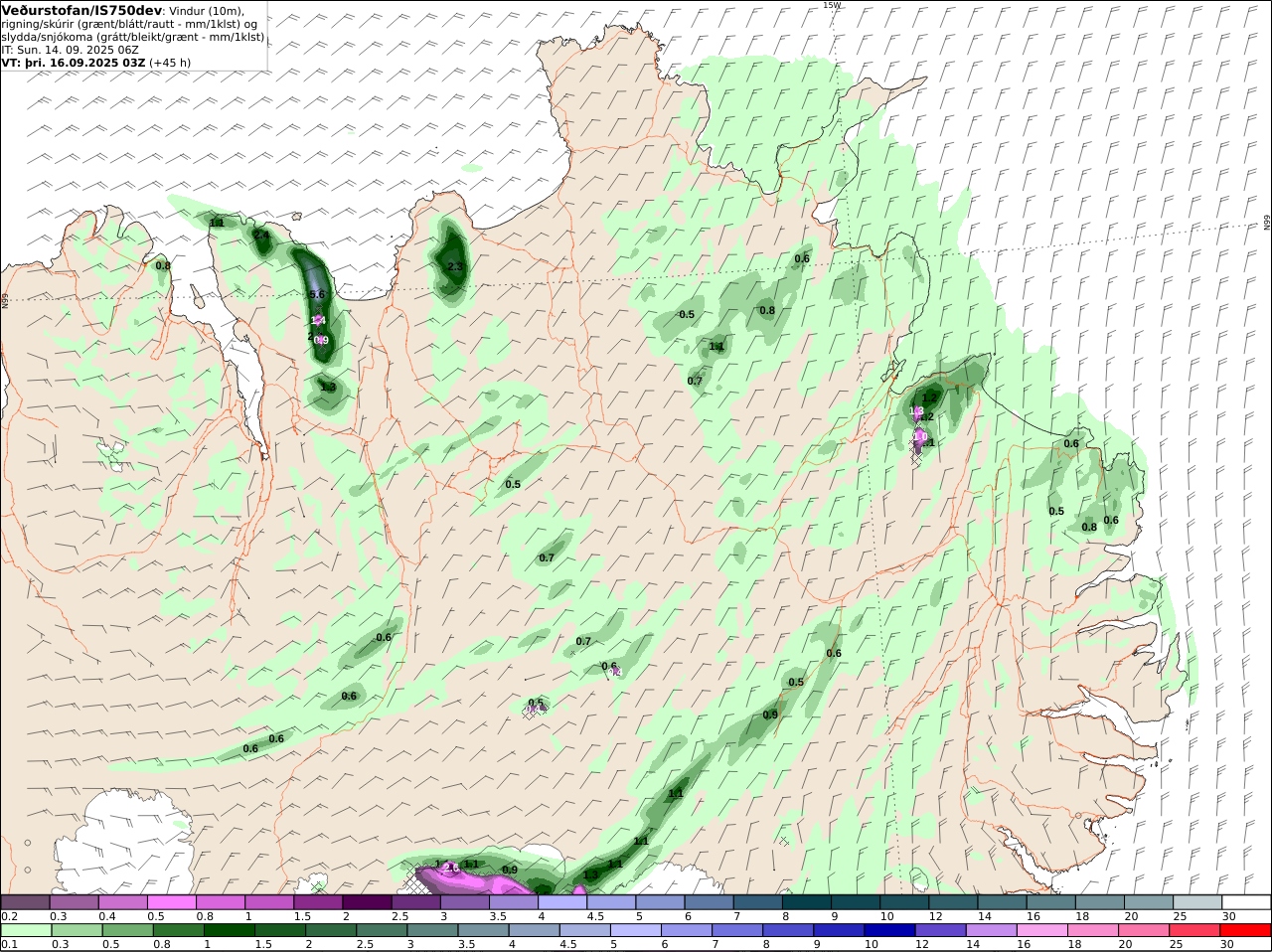Screen dimensions: 1272x952
Task: Pick light lavender top swatch between 4 and 4.5
Action: pos(562,902)
